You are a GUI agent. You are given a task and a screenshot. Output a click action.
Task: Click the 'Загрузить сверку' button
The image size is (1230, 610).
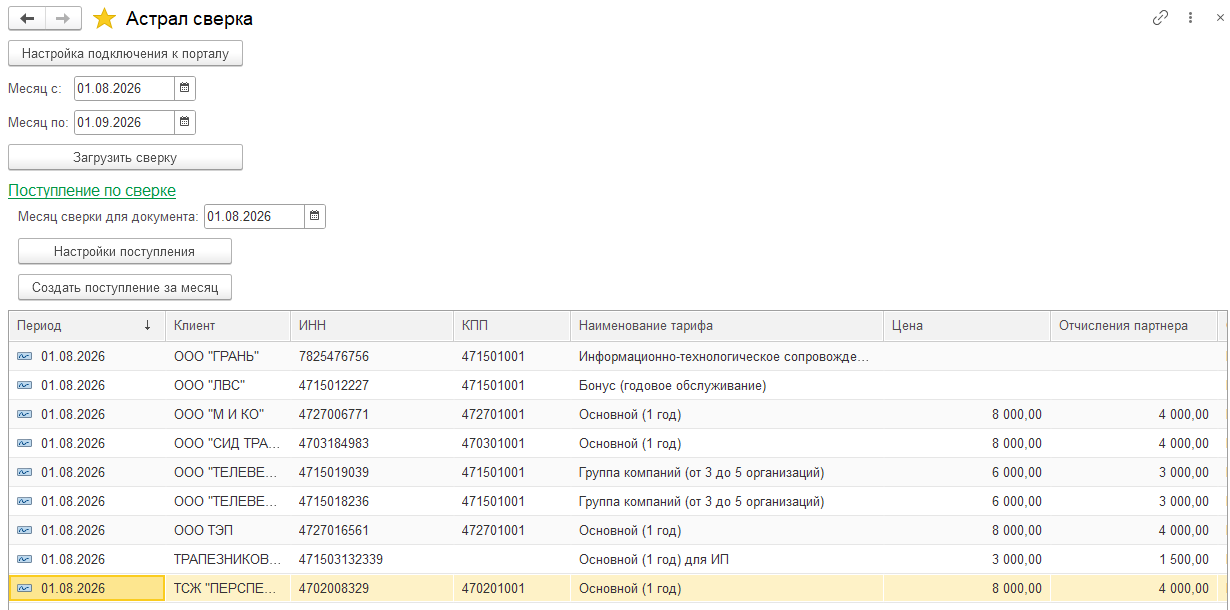click(126, 157)
